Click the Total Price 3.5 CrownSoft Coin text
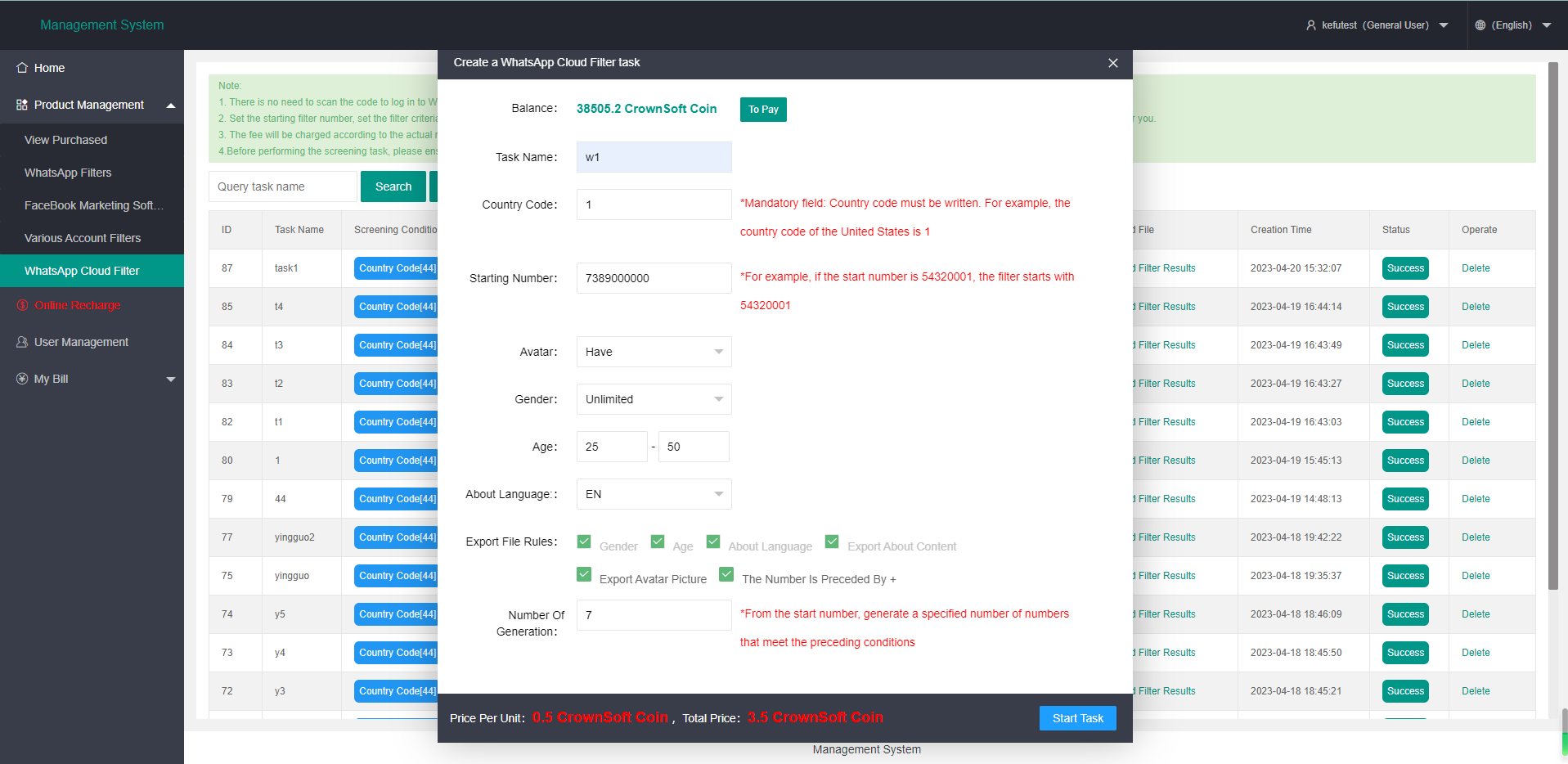Screen dimensions: 1568x764 pos(815,717)
